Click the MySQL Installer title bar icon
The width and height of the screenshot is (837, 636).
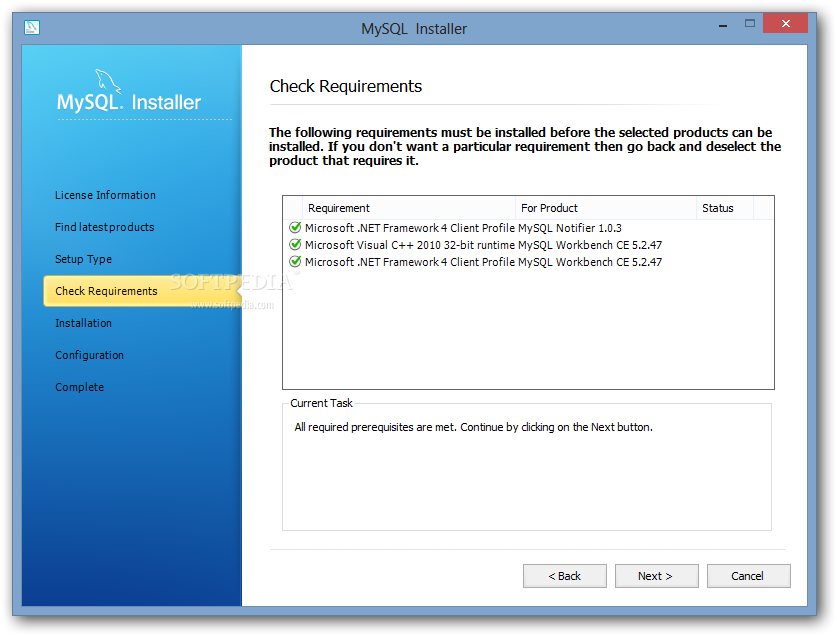tap(32, 27)
